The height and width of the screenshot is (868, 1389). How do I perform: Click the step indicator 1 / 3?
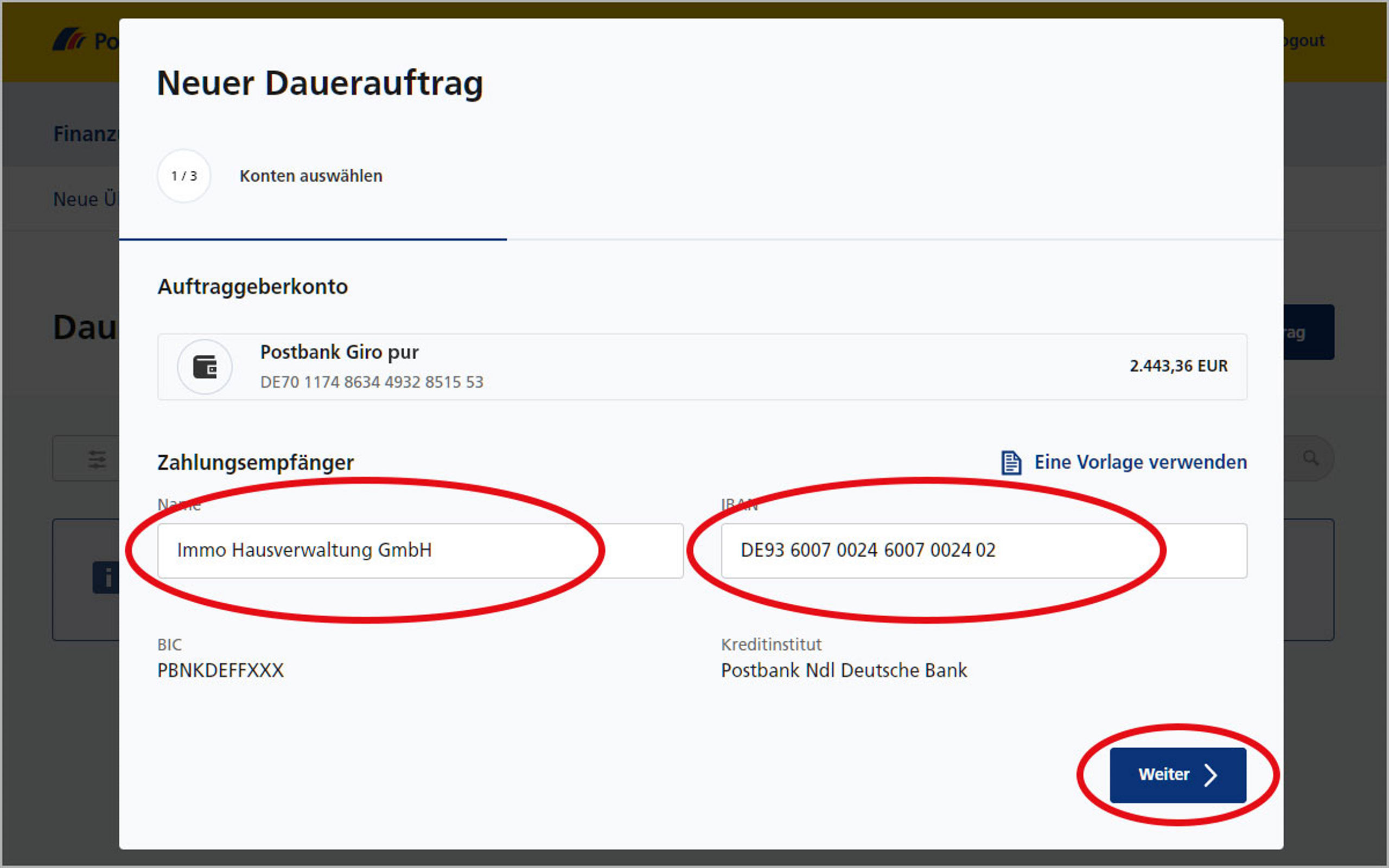point(184,176)
